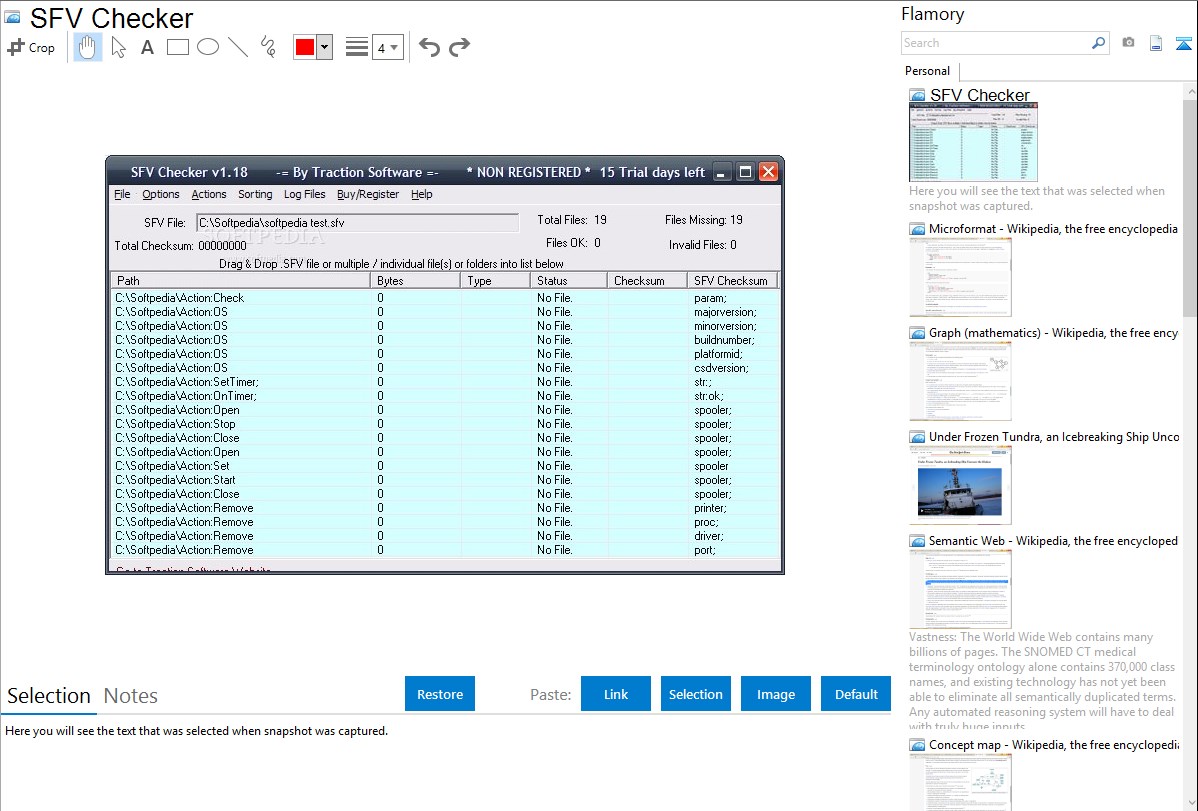
Task: Open the SFV Checker snapshot thumbnail
Action: [x=973, y=143]
